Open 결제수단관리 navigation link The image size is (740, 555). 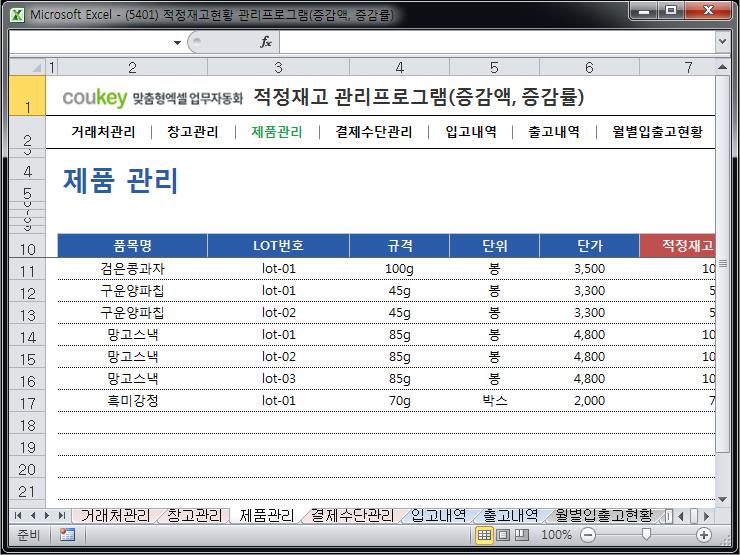374,132
